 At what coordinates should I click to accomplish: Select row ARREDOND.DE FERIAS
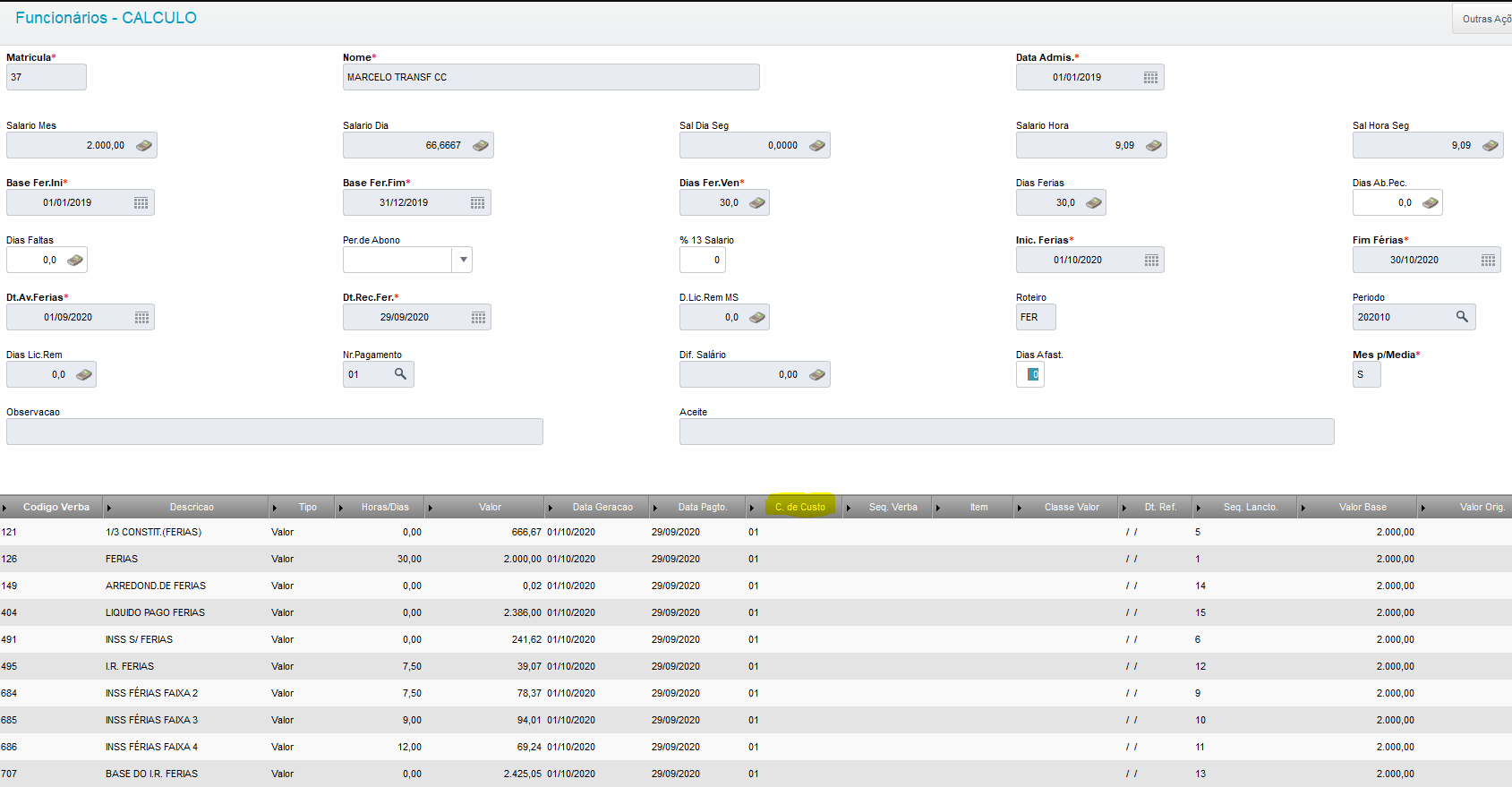tap(756, 586)
